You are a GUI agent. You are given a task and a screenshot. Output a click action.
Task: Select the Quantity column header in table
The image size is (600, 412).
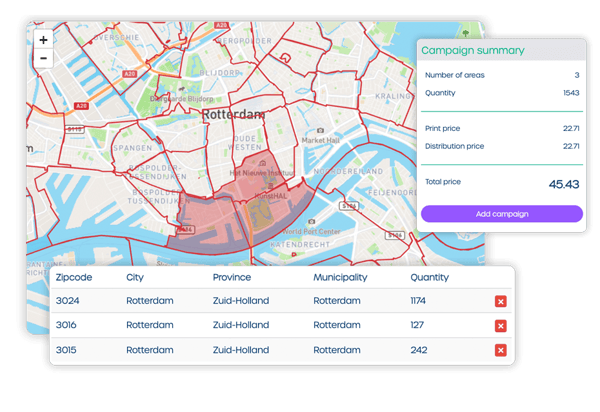[429, 277]
